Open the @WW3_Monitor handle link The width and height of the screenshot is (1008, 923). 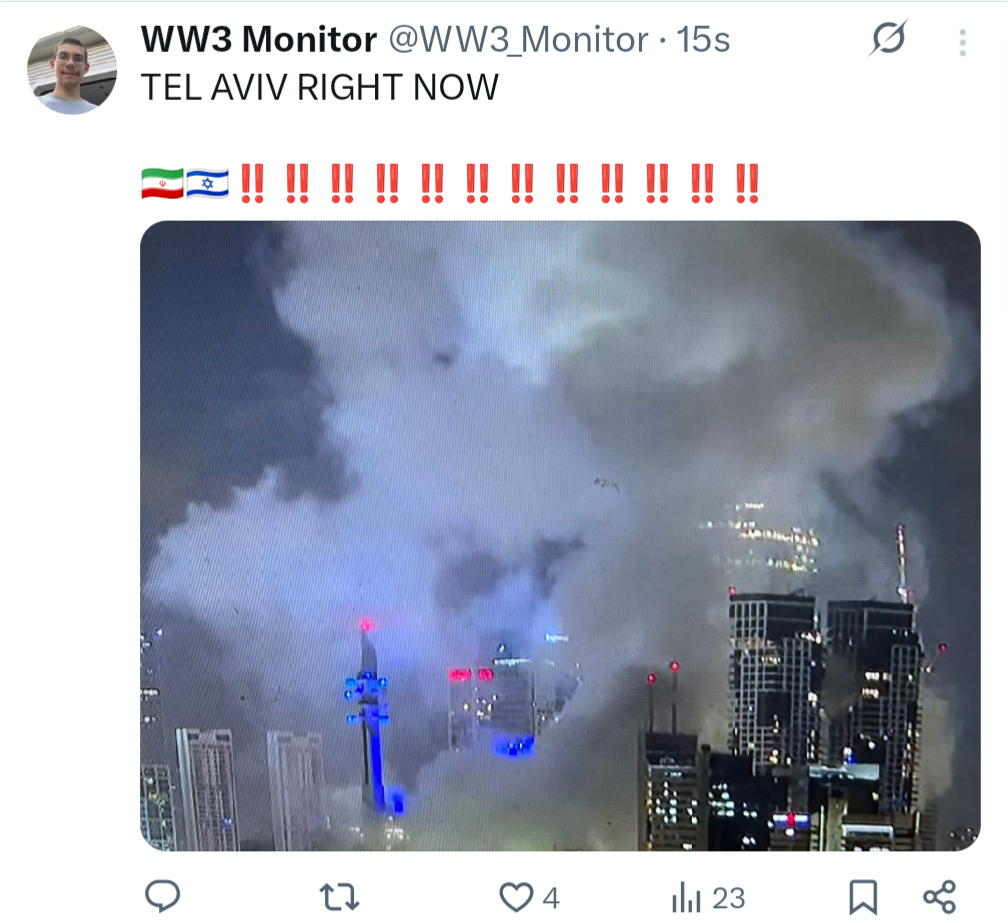518,40
